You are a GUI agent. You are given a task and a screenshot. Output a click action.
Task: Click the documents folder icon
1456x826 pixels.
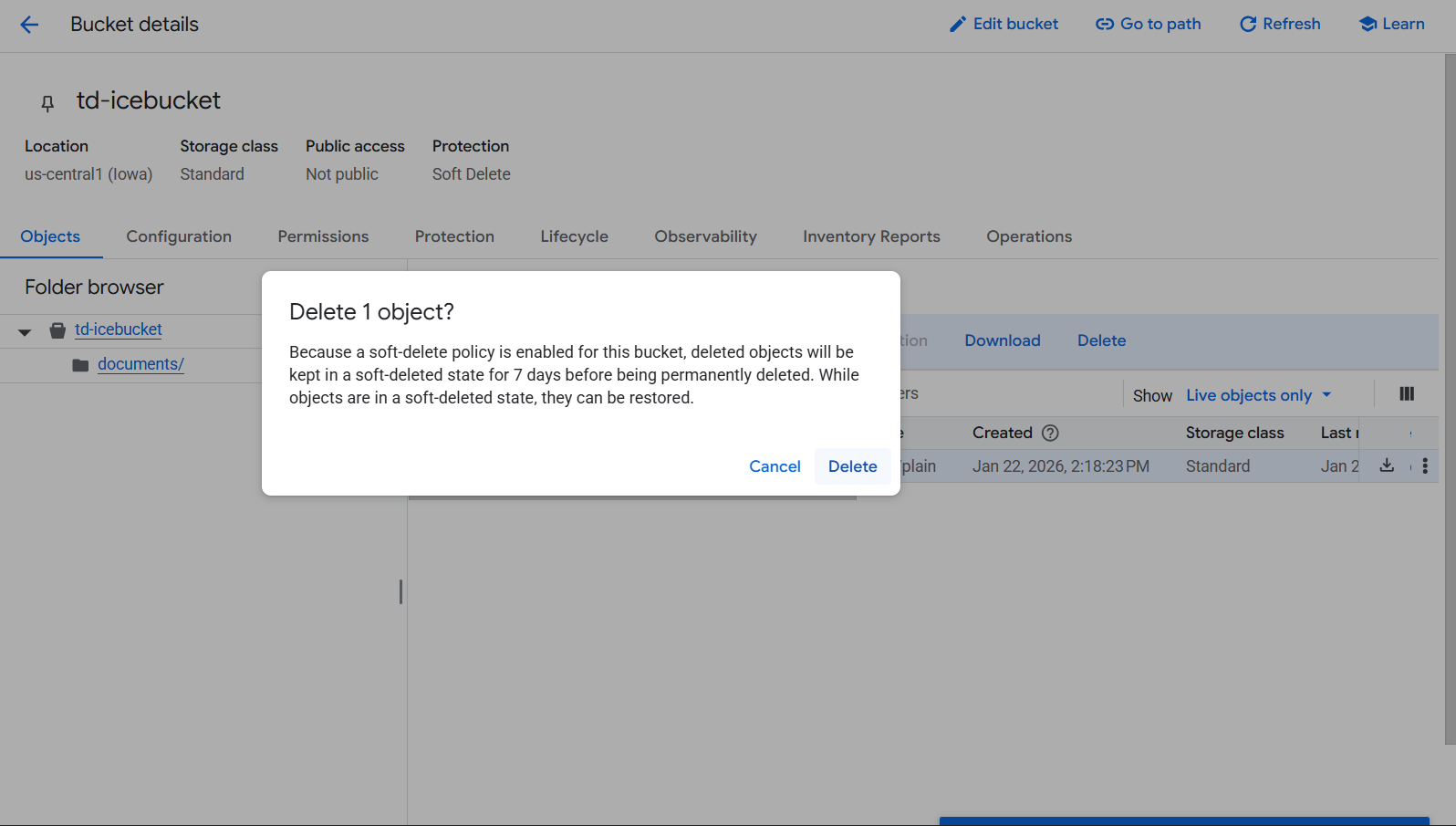click(x=80, y=365)
